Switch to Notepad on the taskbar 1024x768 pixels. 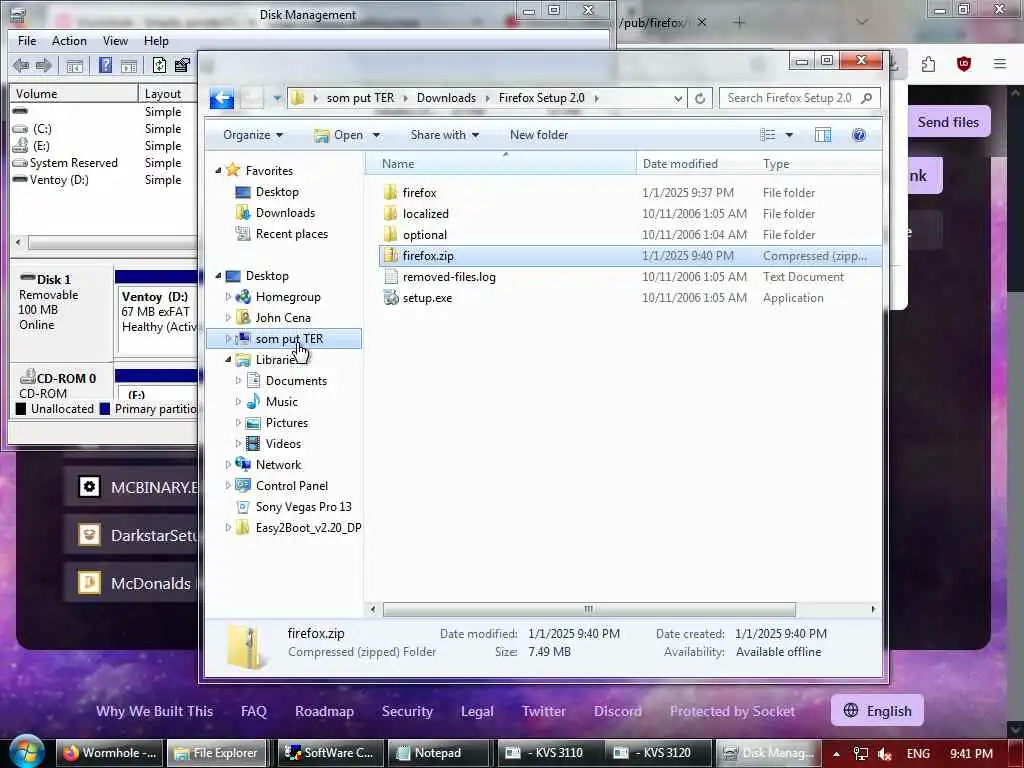pos(438,753)
